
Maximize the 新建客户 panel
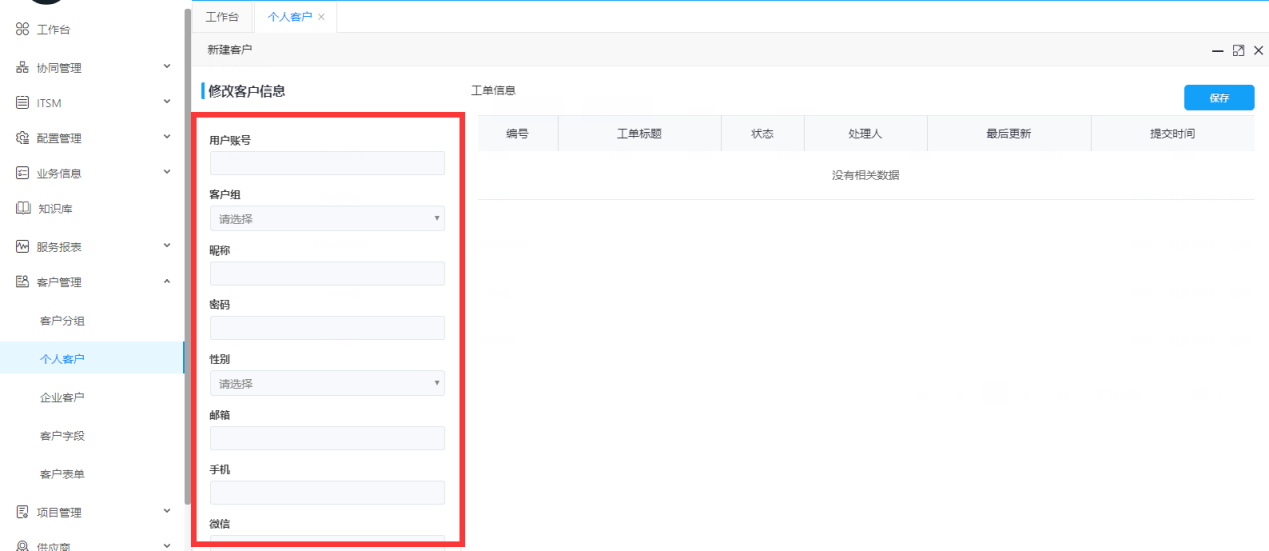(1238, 50)
